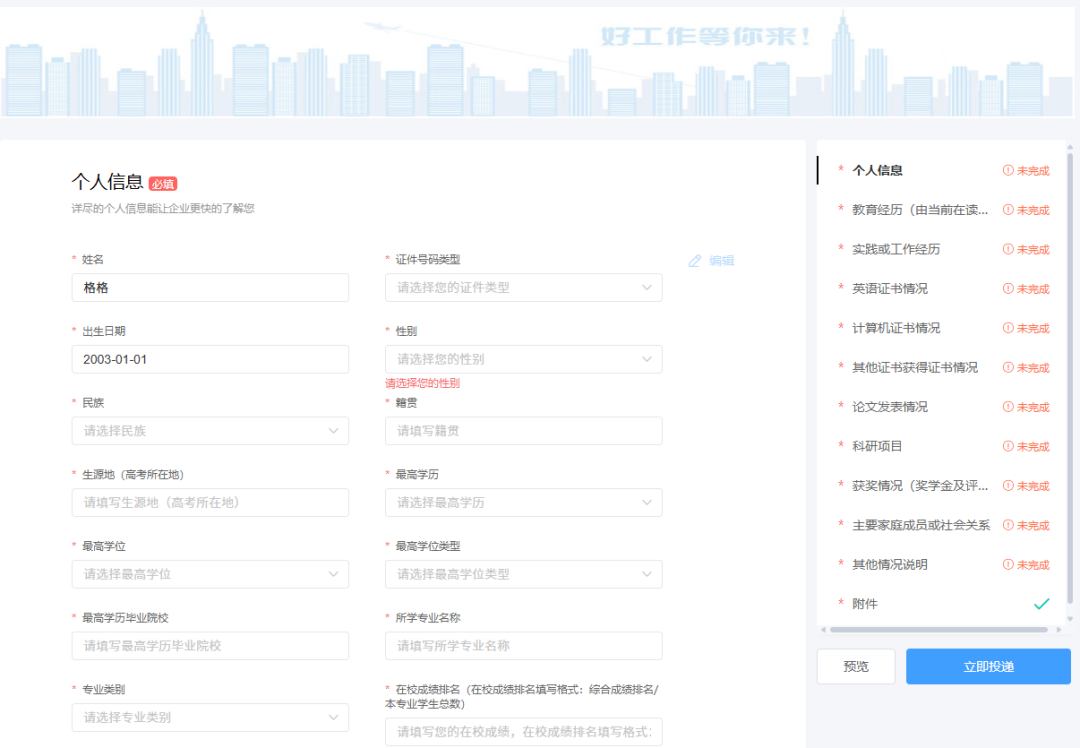
Task: Click the 姓名 input field
Action: (x=210, y=288)
